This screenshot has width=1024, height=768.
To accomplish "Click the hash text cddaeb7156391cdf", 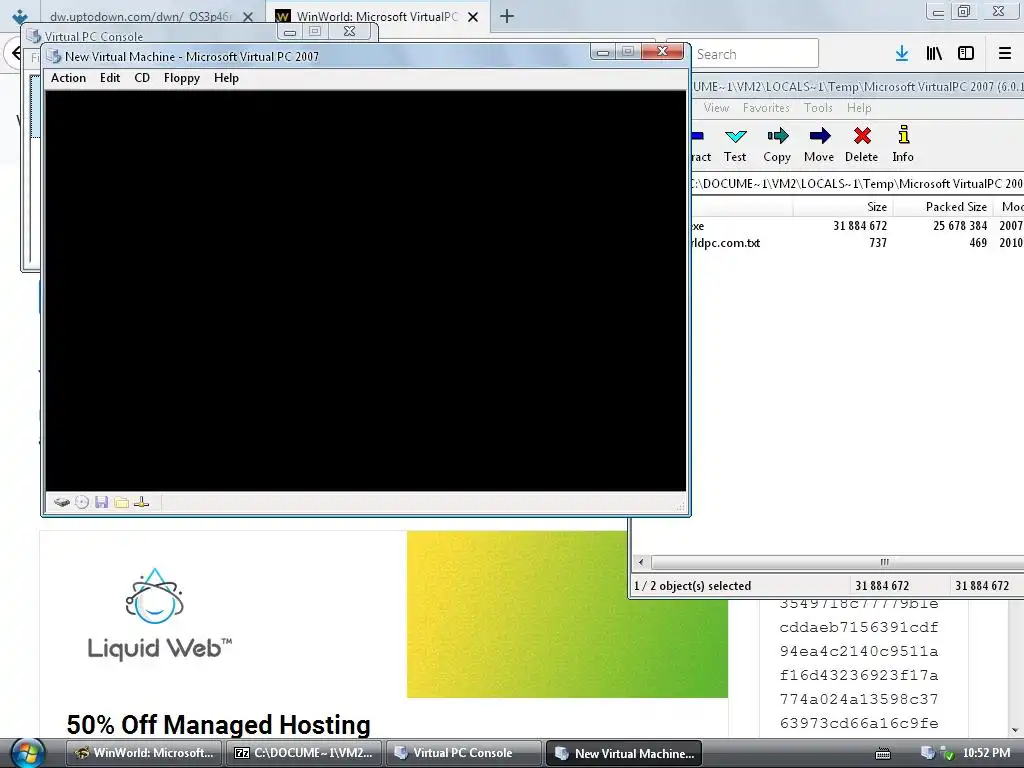I will click(x=859, y=628).
